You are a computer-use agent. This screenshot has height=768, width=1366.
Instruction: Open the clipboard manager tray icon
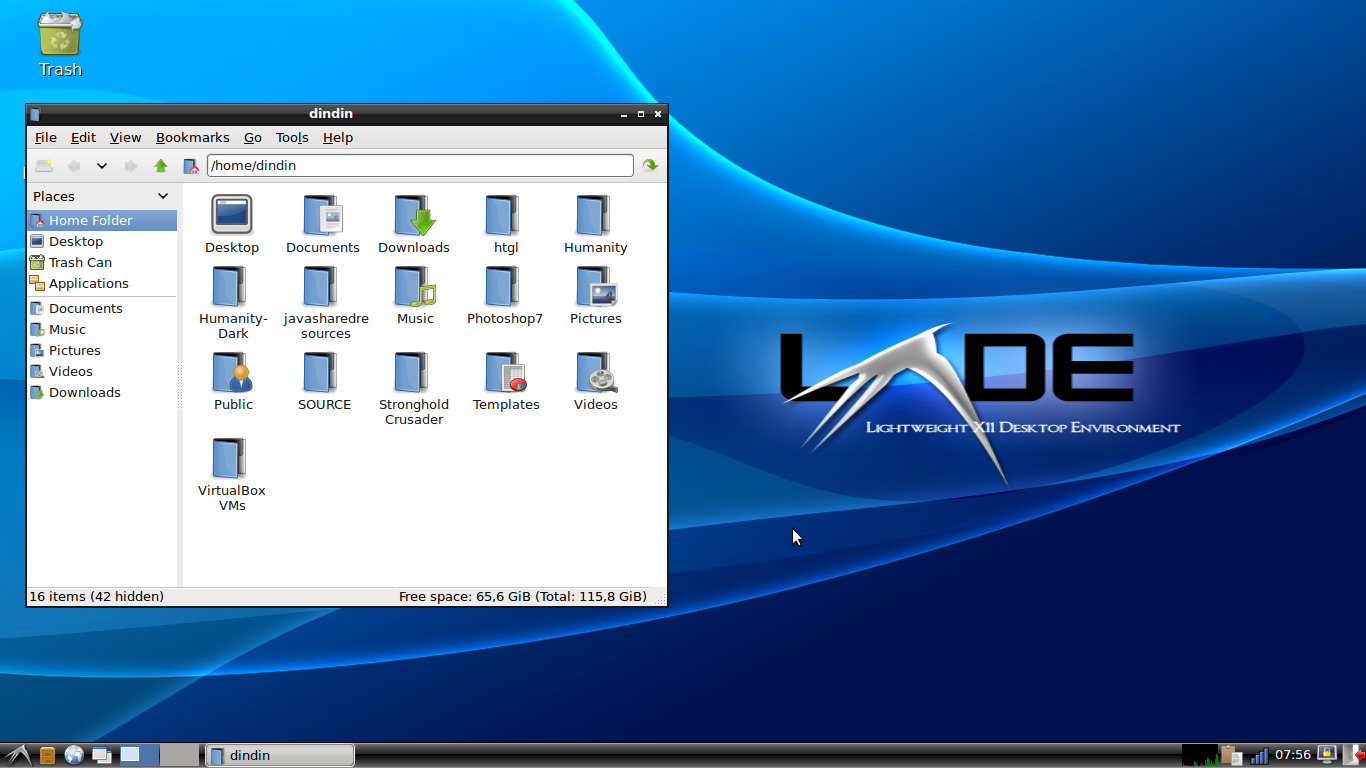click(x=1231, y=755)
